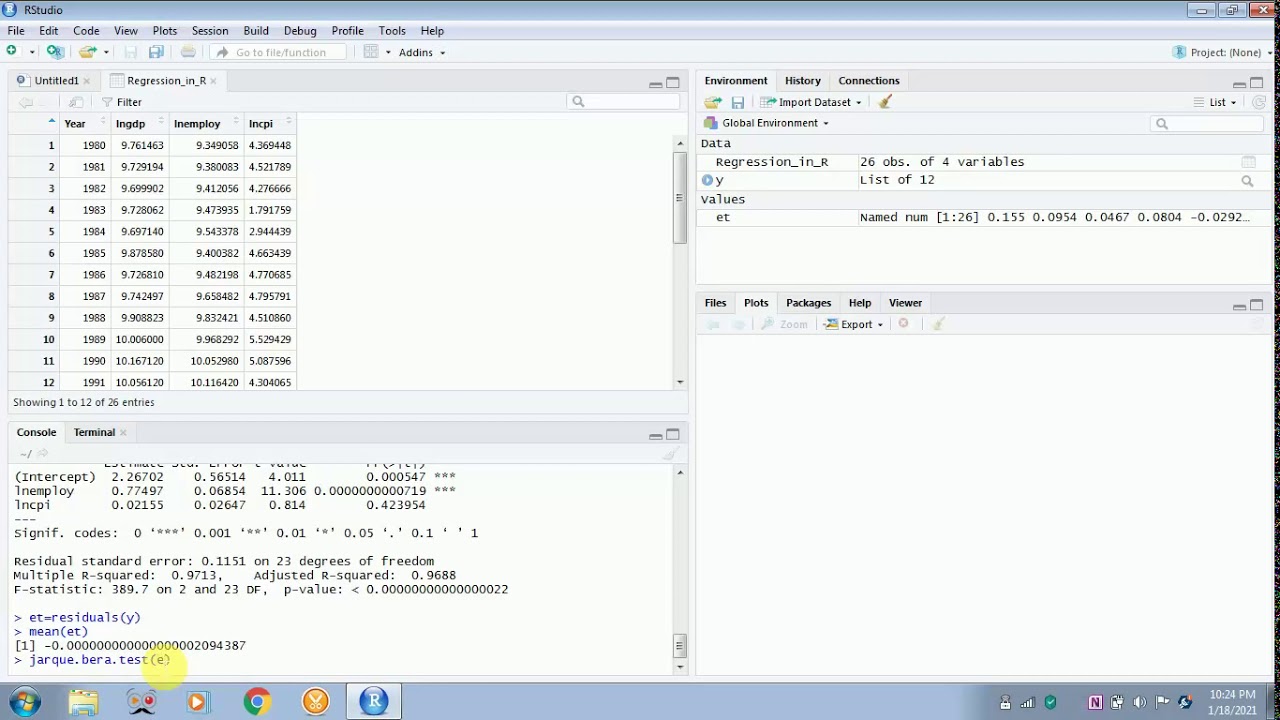Screen dimensions: 1280x720
Task: Select Regression_in_R in the Data list
Action: (x=771, y=162)
